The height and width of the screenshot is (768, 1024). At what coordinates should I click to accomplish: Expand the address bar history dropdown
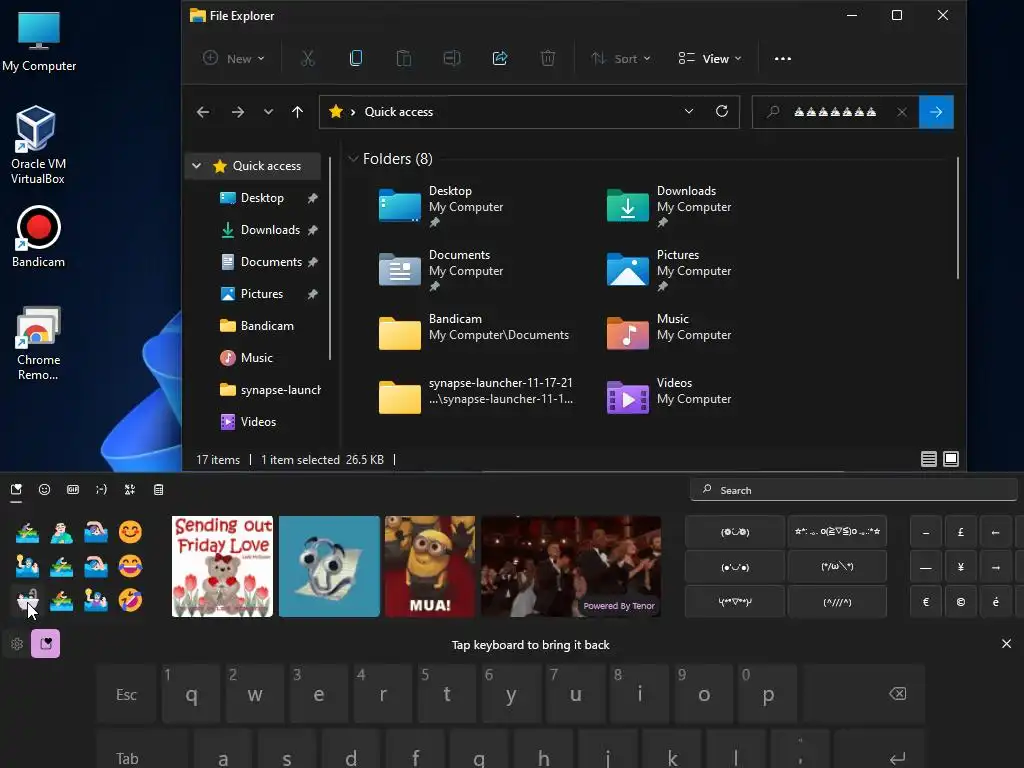point(688,112)
